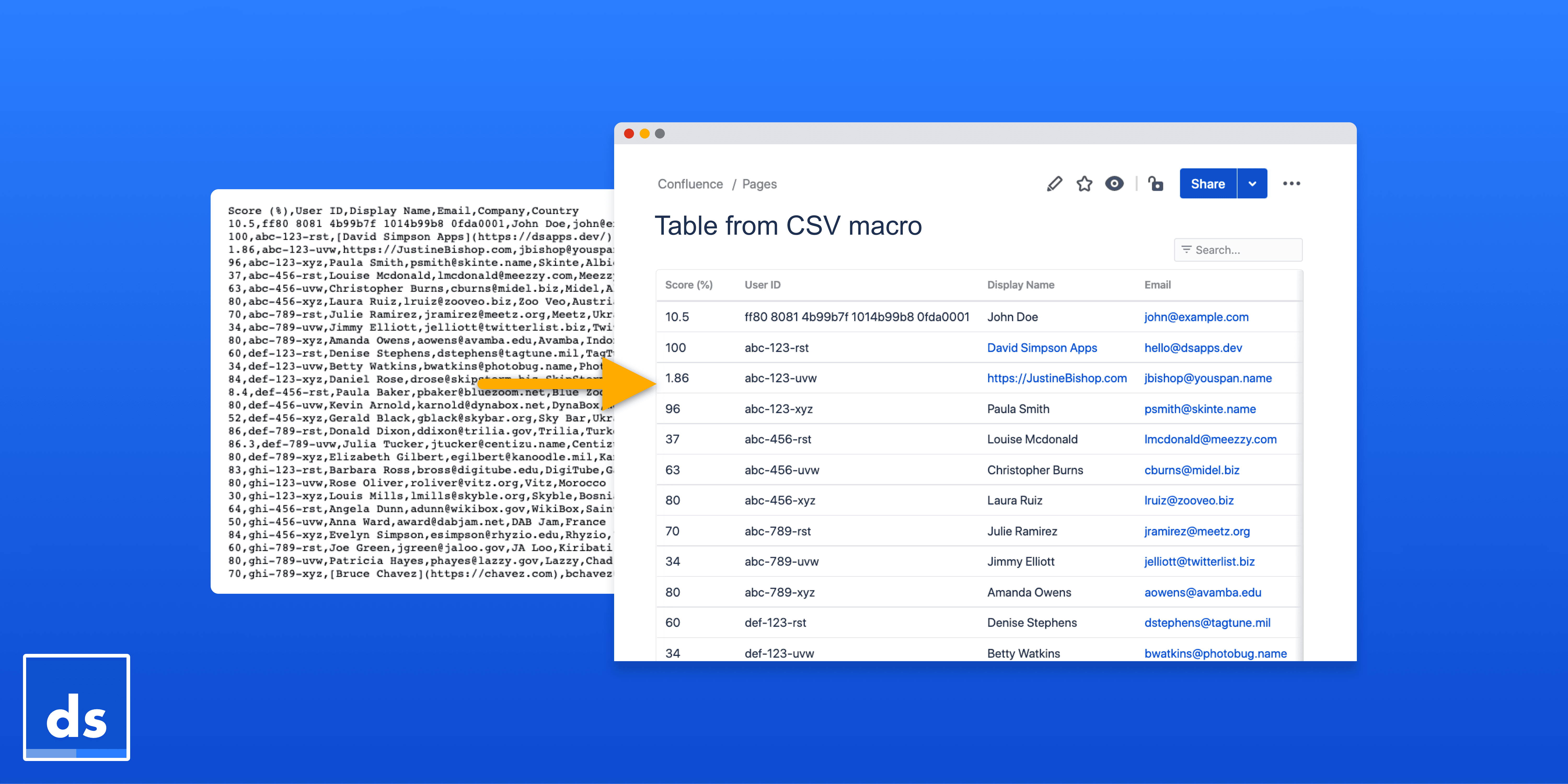
Task: Toggle the favorite star state
Action: tap(1085, 183)
